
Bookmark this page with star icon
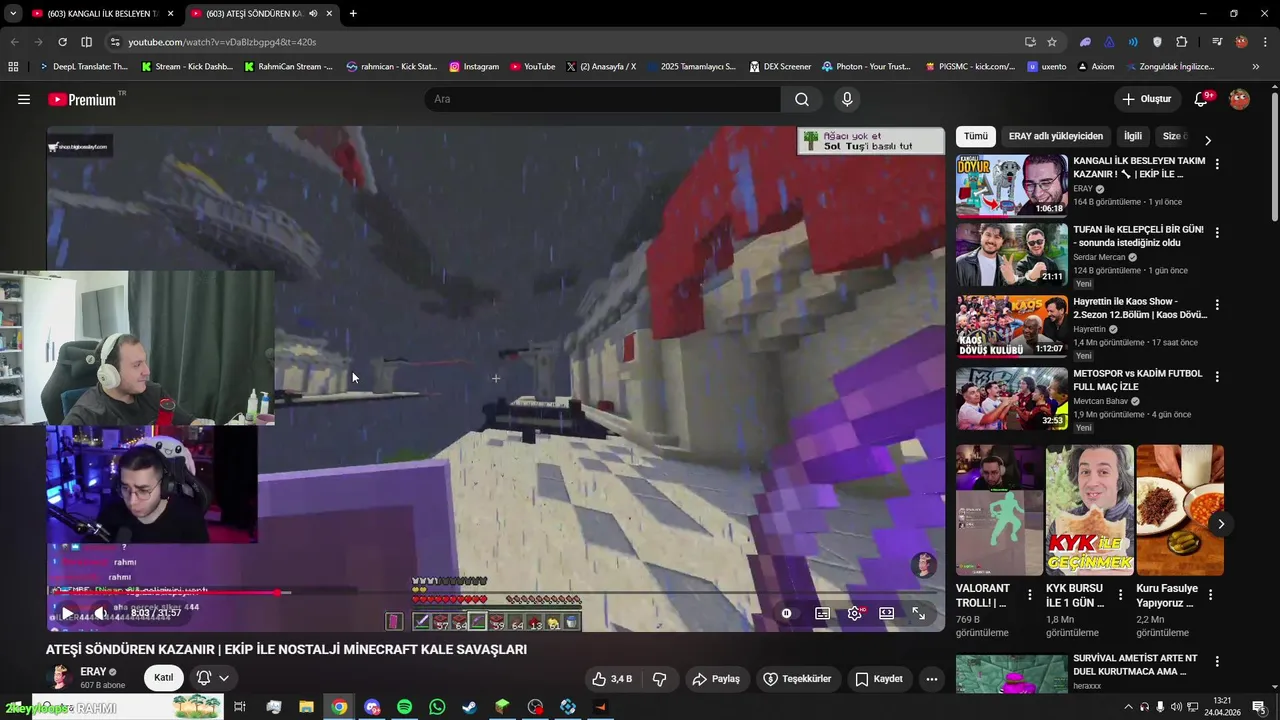(x=1052, y=42)
